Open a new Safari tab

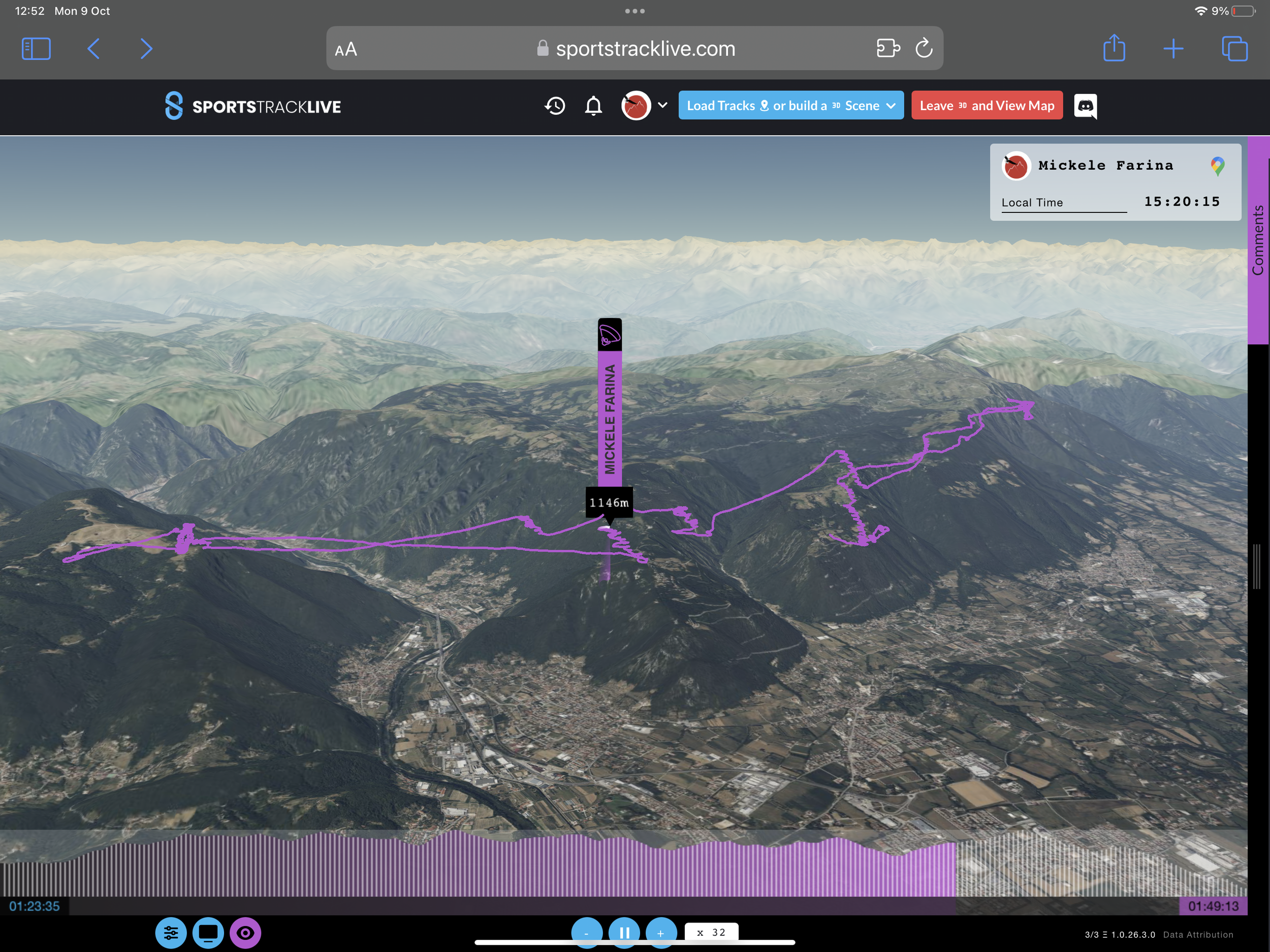coord(1173,48)
